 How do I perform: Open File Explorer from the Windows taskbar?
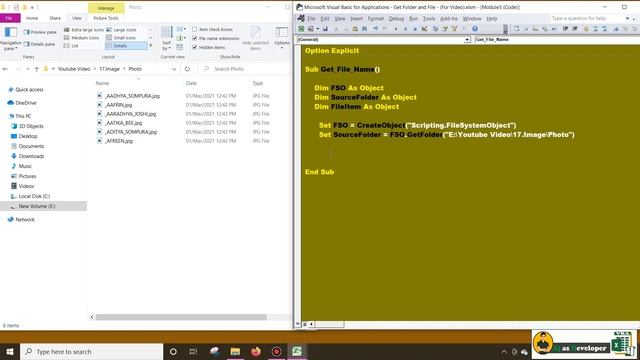coord(235,351)
